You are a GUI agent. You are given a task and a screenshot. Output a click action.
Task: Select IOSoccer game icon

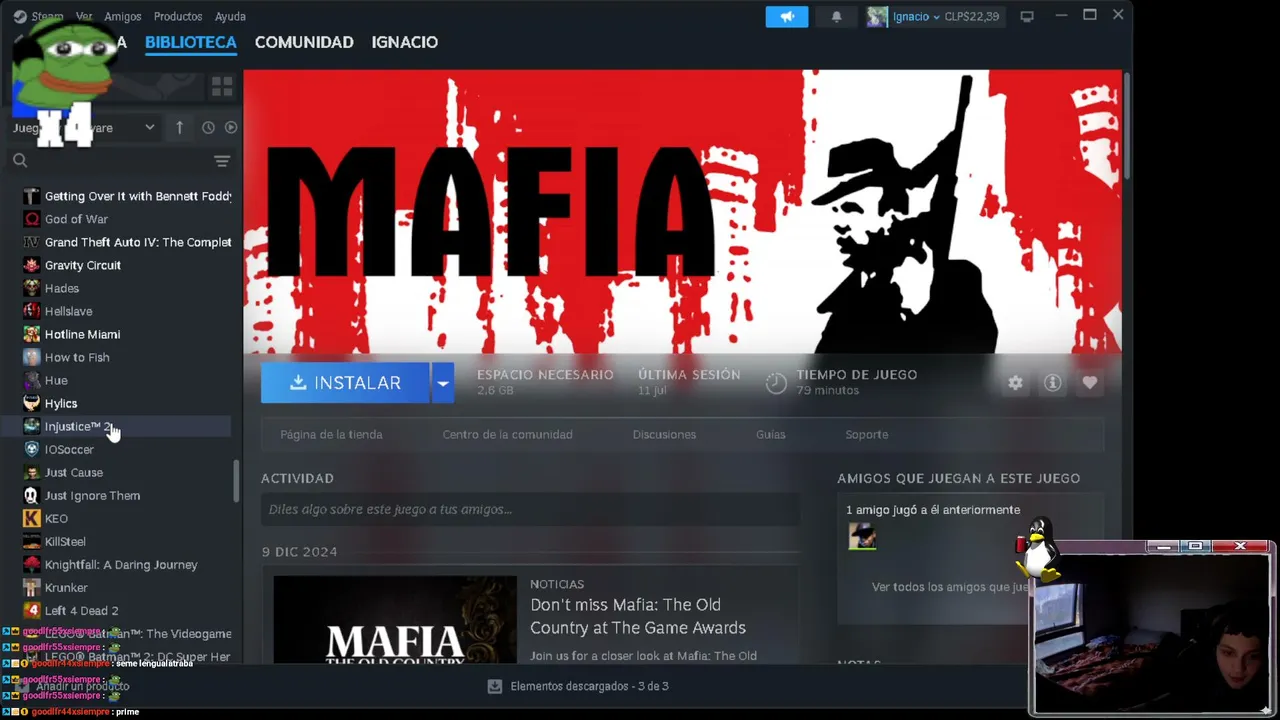(x=32, y=449)
